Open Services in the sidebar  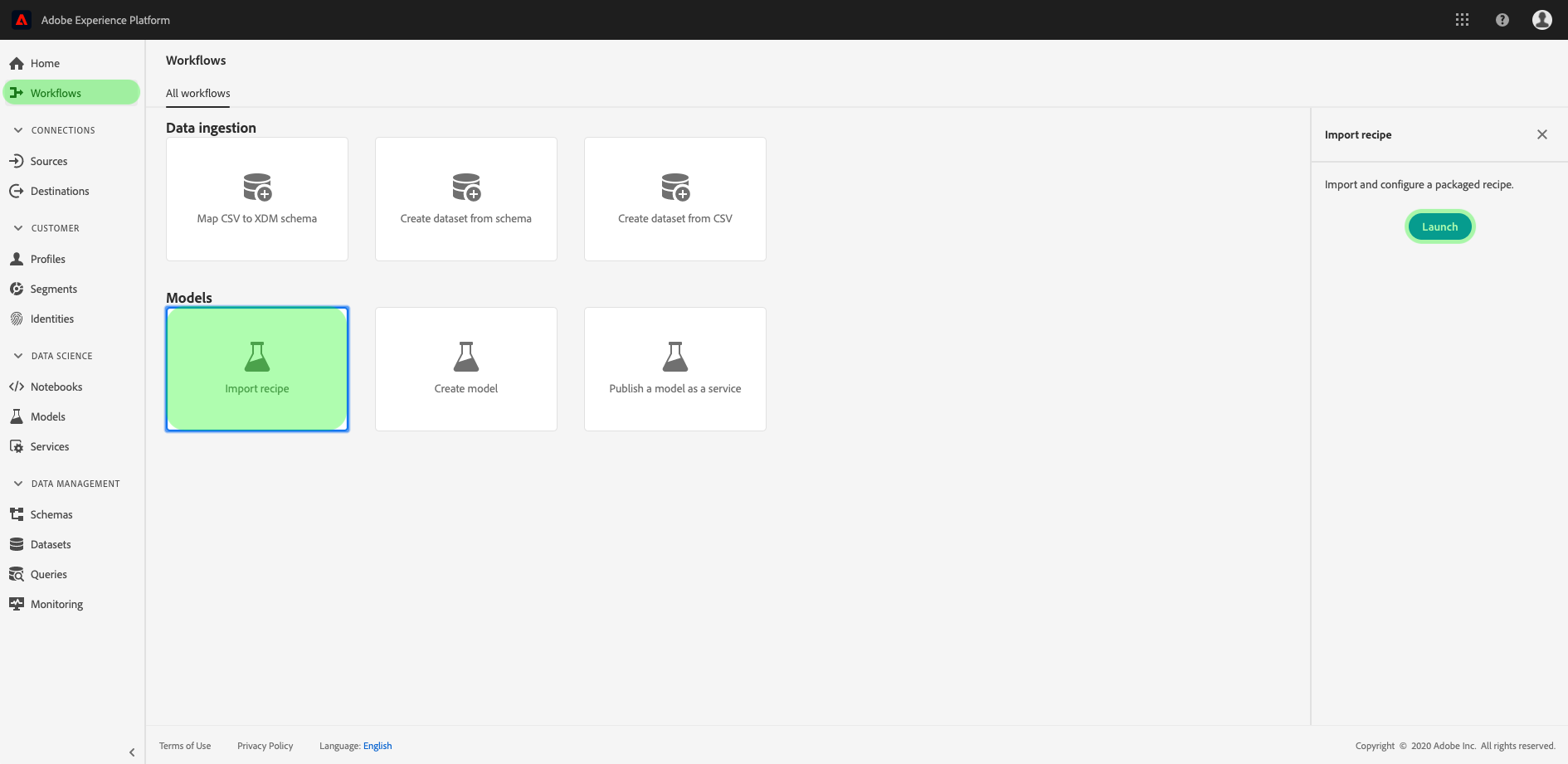pos(50,446)
